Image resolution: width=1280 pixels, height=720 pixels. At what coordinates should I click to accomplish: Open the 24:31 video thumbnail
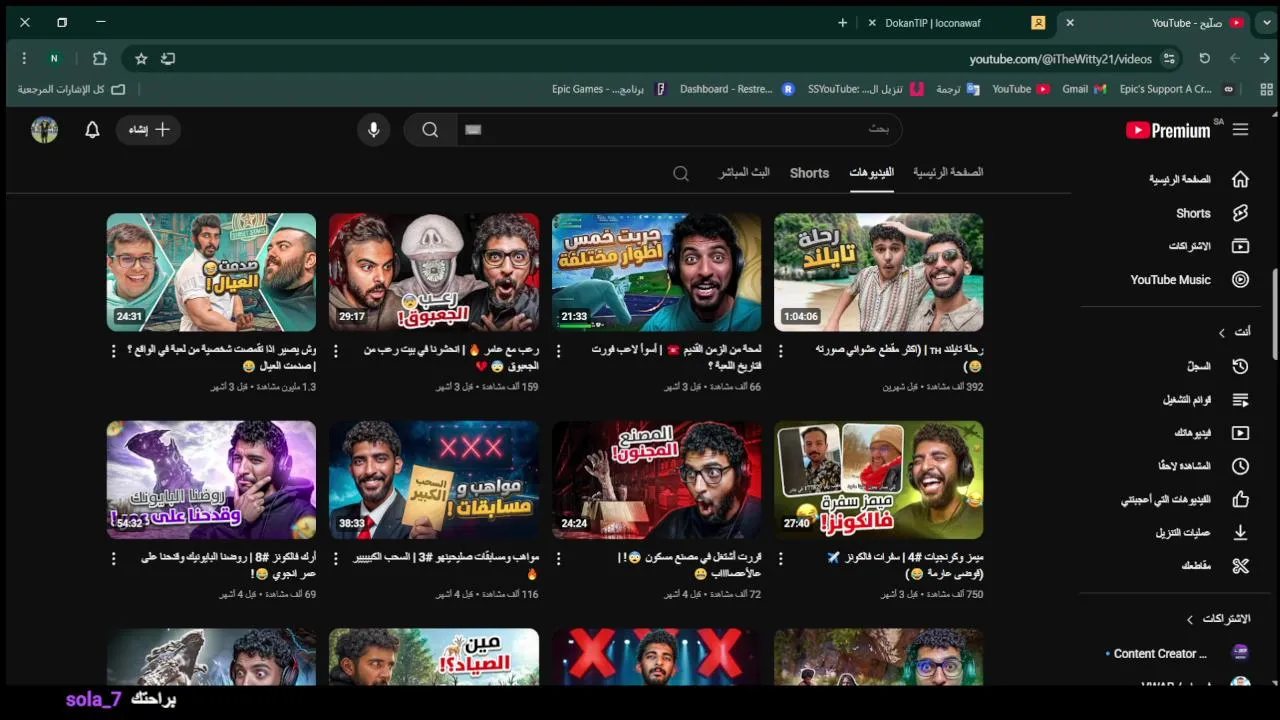tap(211, 272)
